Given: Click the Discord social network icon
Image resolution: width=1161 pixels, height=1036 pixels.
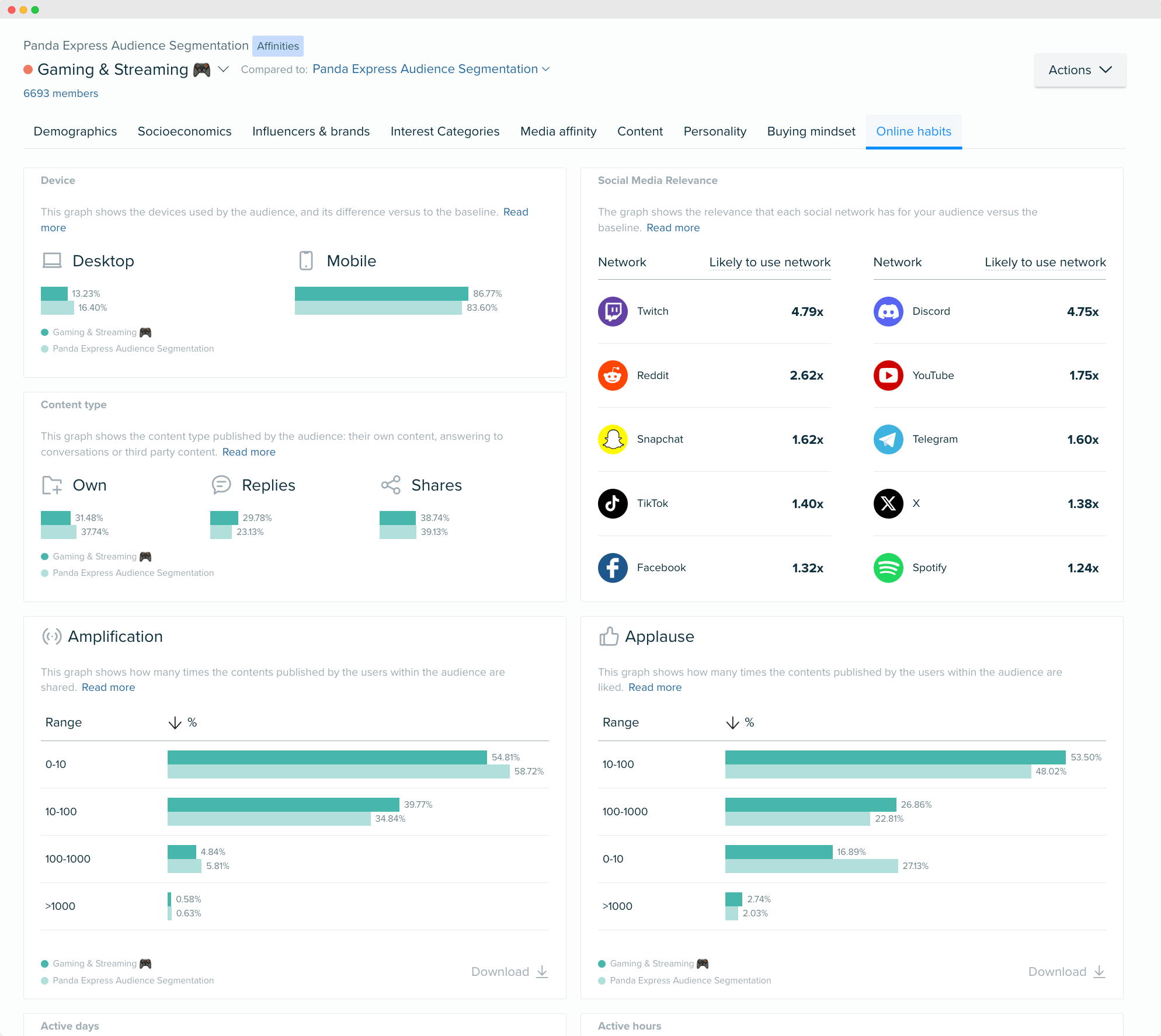Looking at the screenshot, I should pos(887,311).
